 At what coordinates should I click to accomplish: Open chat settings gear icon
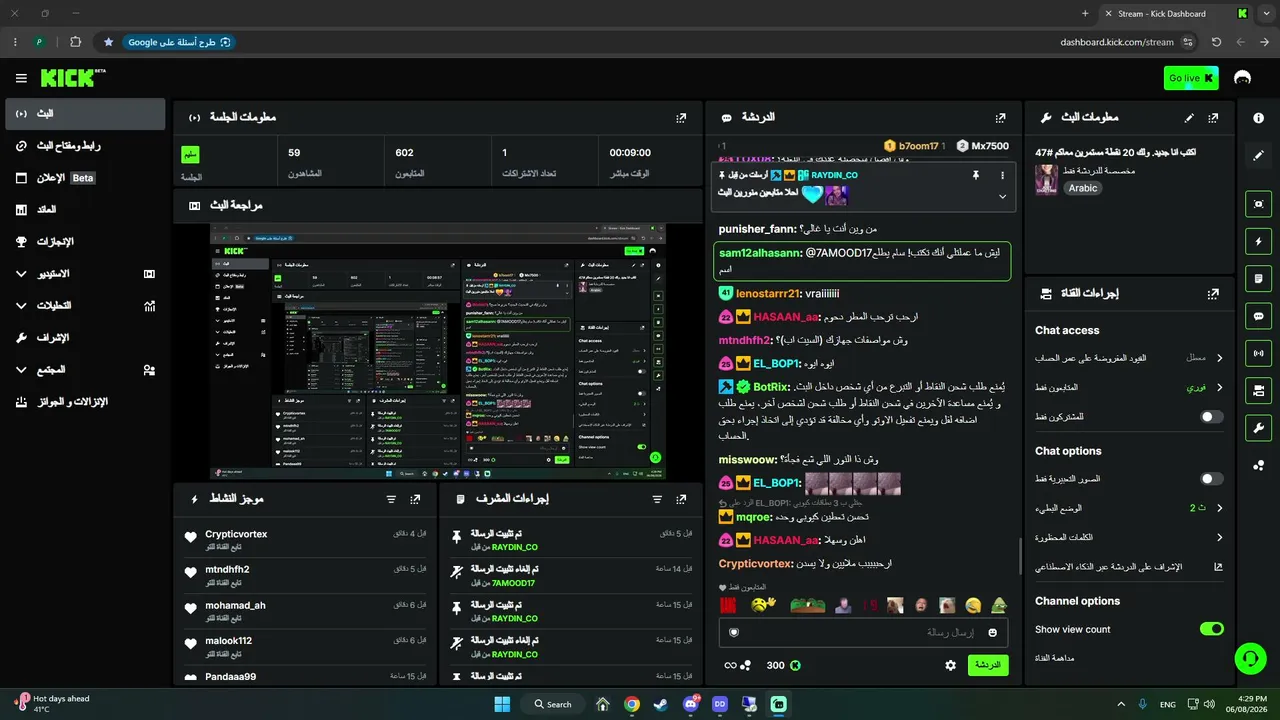[x=950, y=665]
